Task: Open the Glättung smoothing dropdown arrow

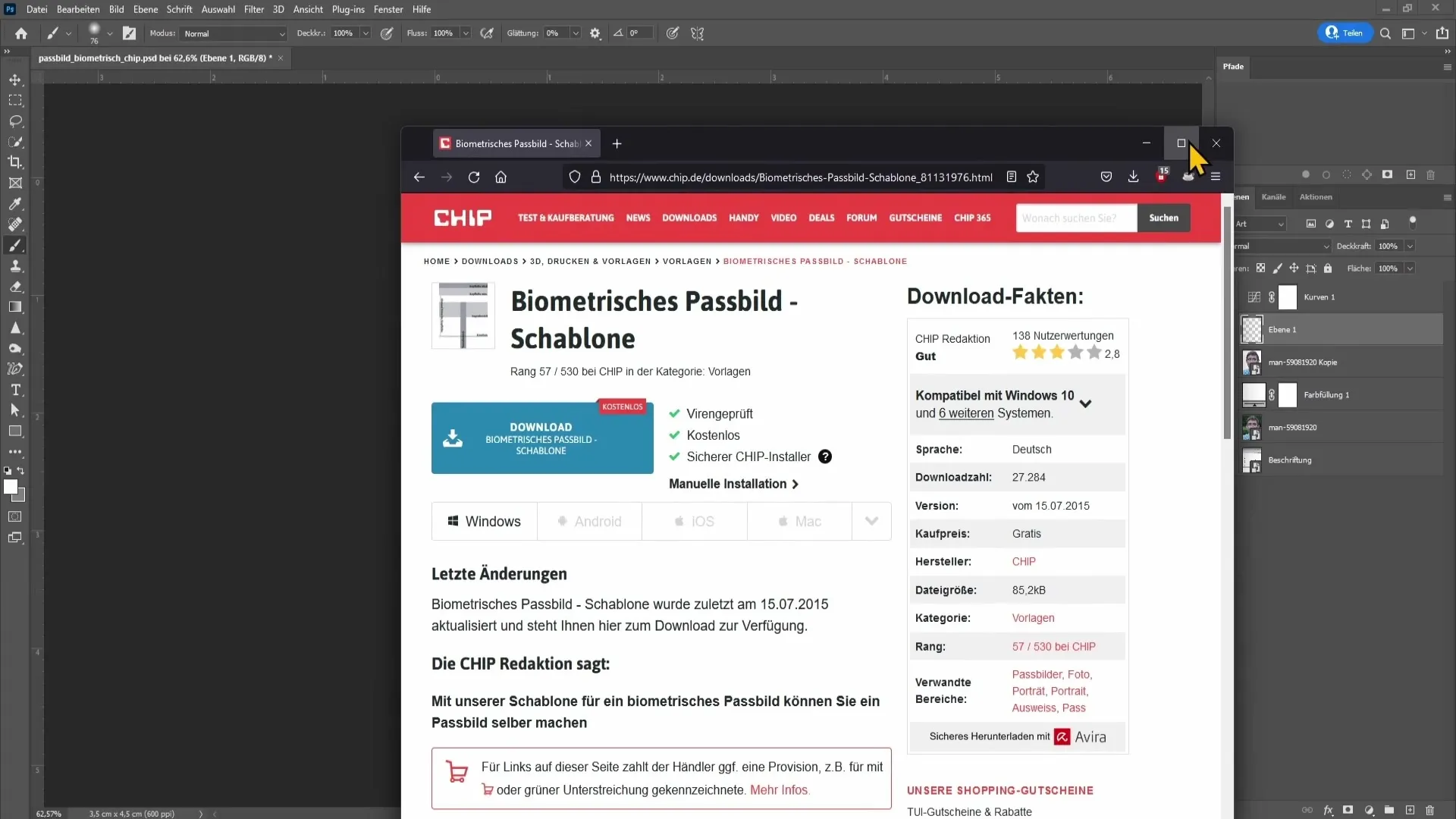Action: point(576,33)
